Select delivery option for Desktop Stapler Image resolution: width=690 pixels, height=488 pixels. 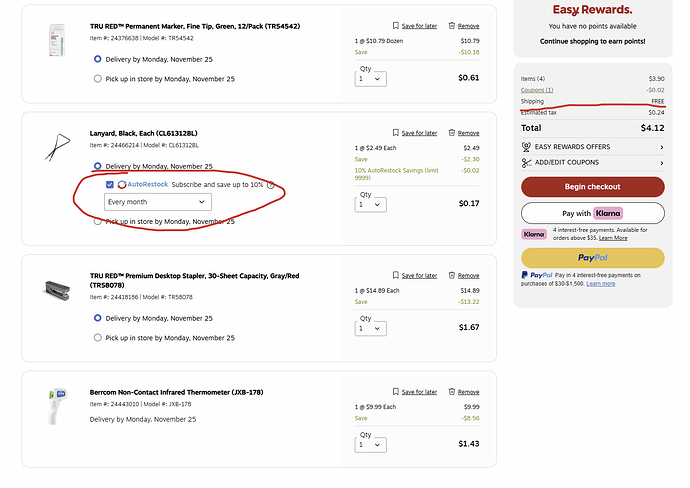(98, 318)
